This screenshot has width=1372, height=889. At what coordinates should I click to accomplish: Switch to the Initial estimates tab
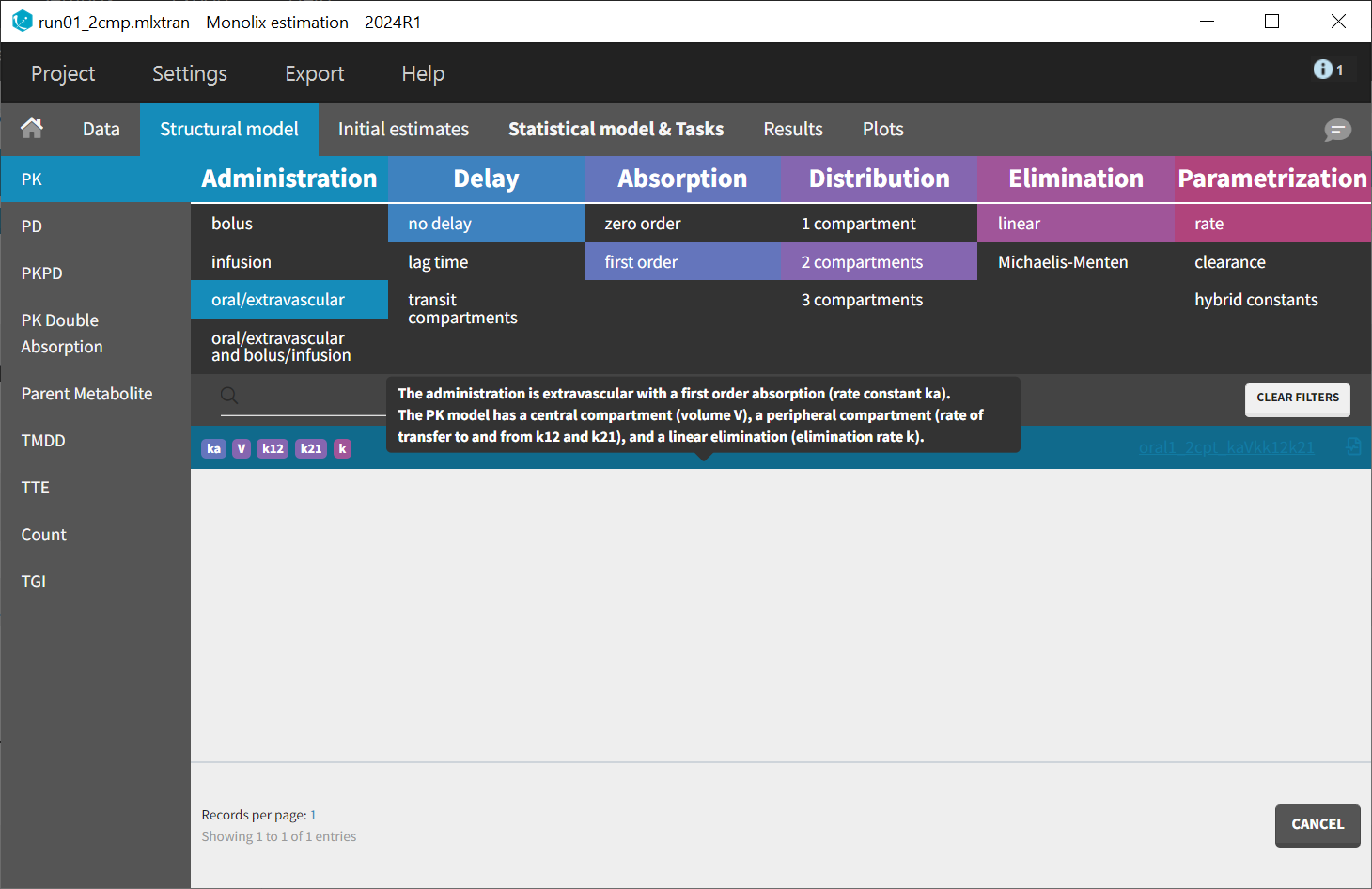pos(403,129)
